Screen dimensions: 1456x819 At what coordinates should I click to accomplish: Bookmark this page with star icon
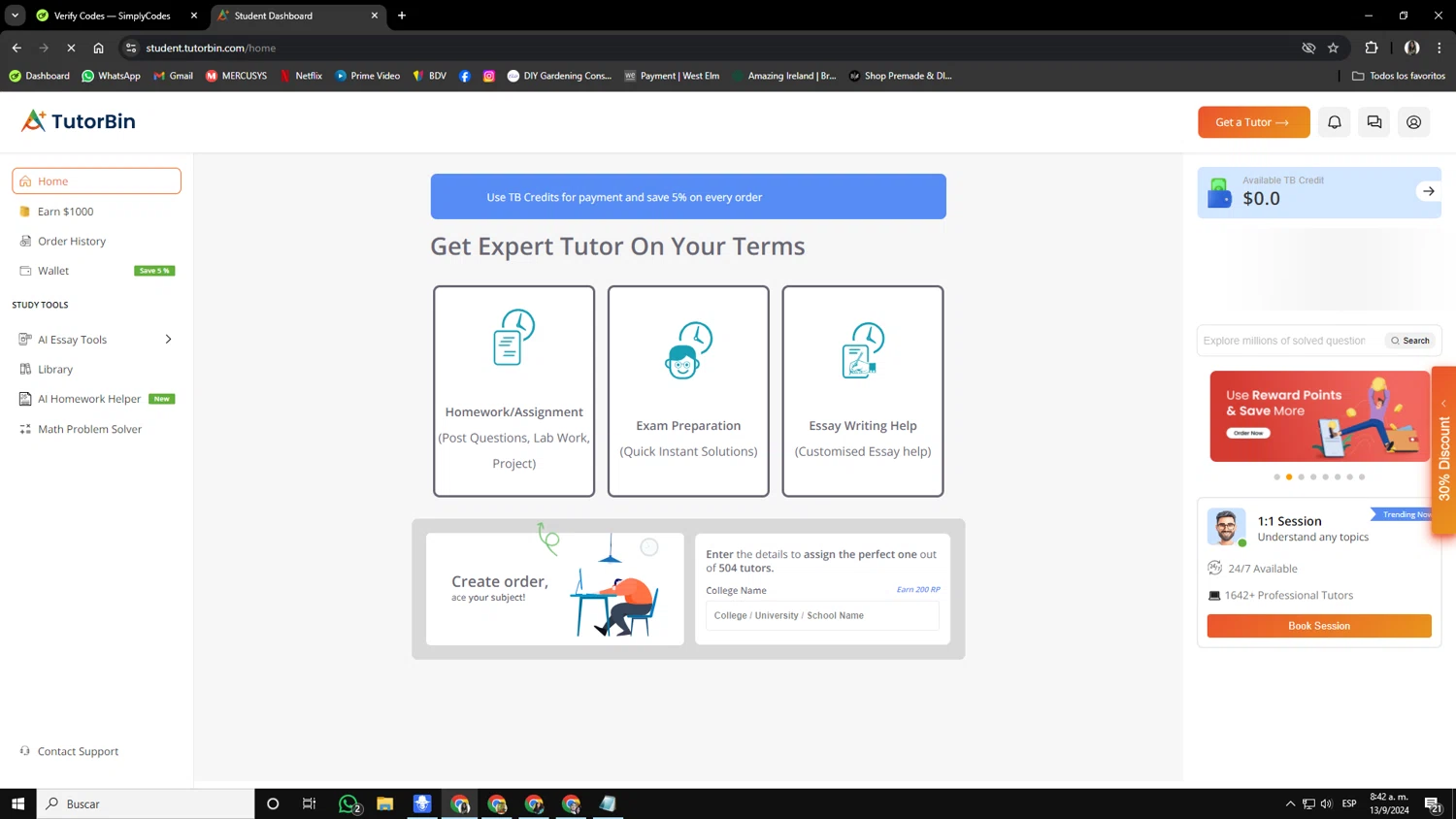(1333, 48)
